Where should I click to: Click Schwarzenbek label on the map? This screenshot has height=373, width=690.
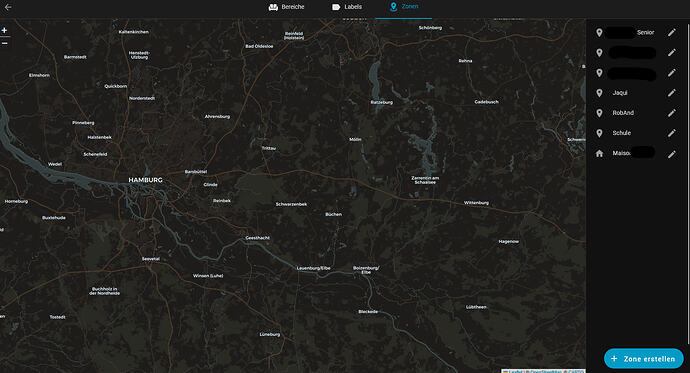pyautogui.click(x=291, y=204)
